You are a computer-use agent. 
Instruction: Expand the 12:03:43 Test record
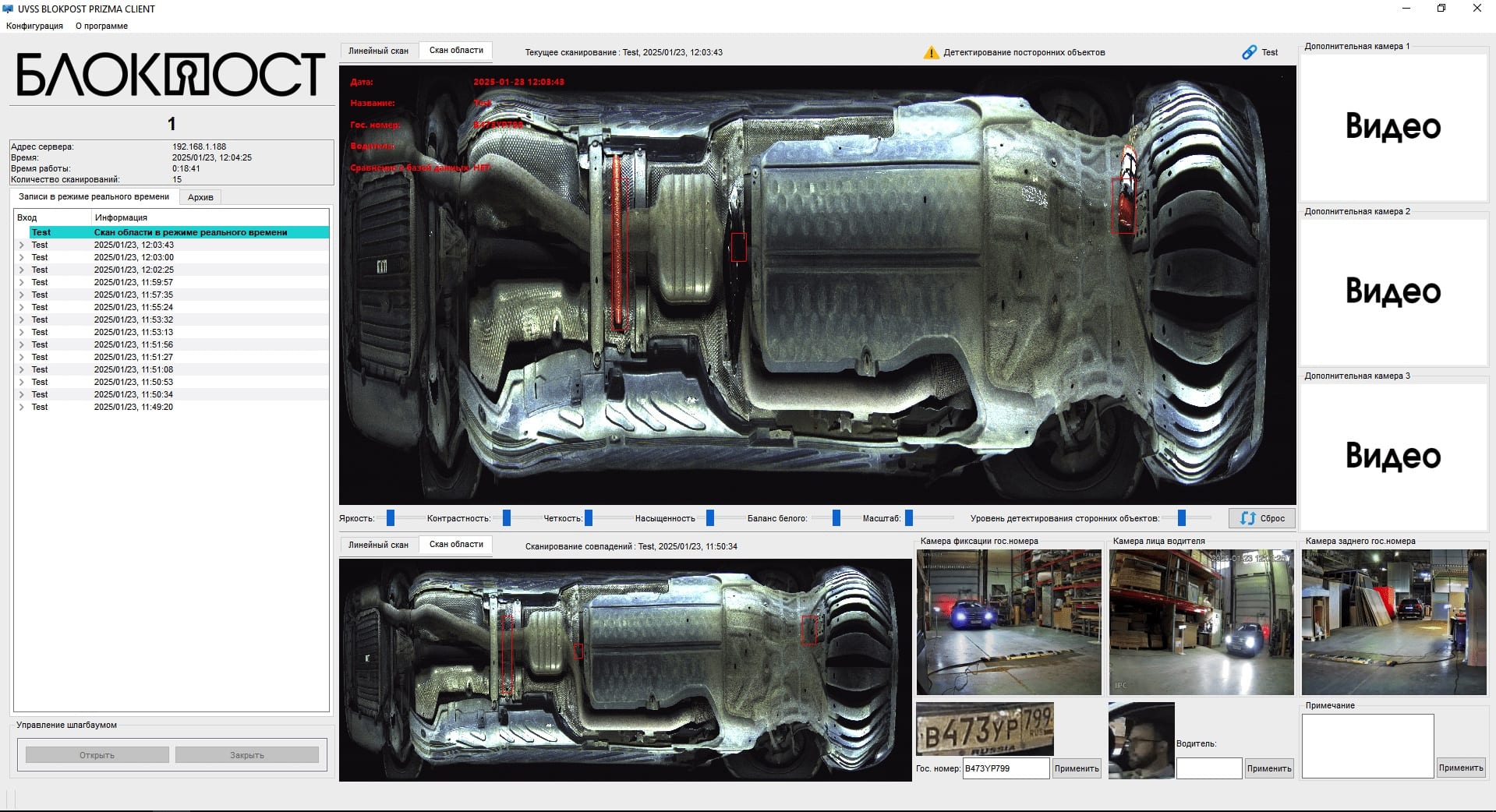coord(22,245)
